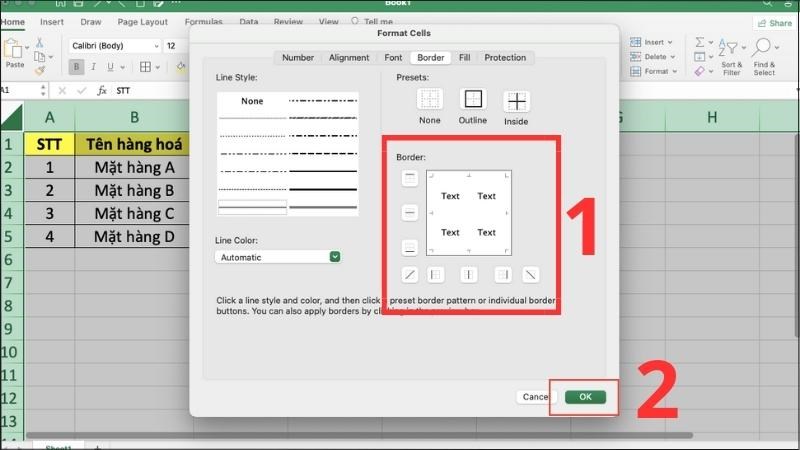
Task: Choose the Outline border preset
Action: (473, 99)
